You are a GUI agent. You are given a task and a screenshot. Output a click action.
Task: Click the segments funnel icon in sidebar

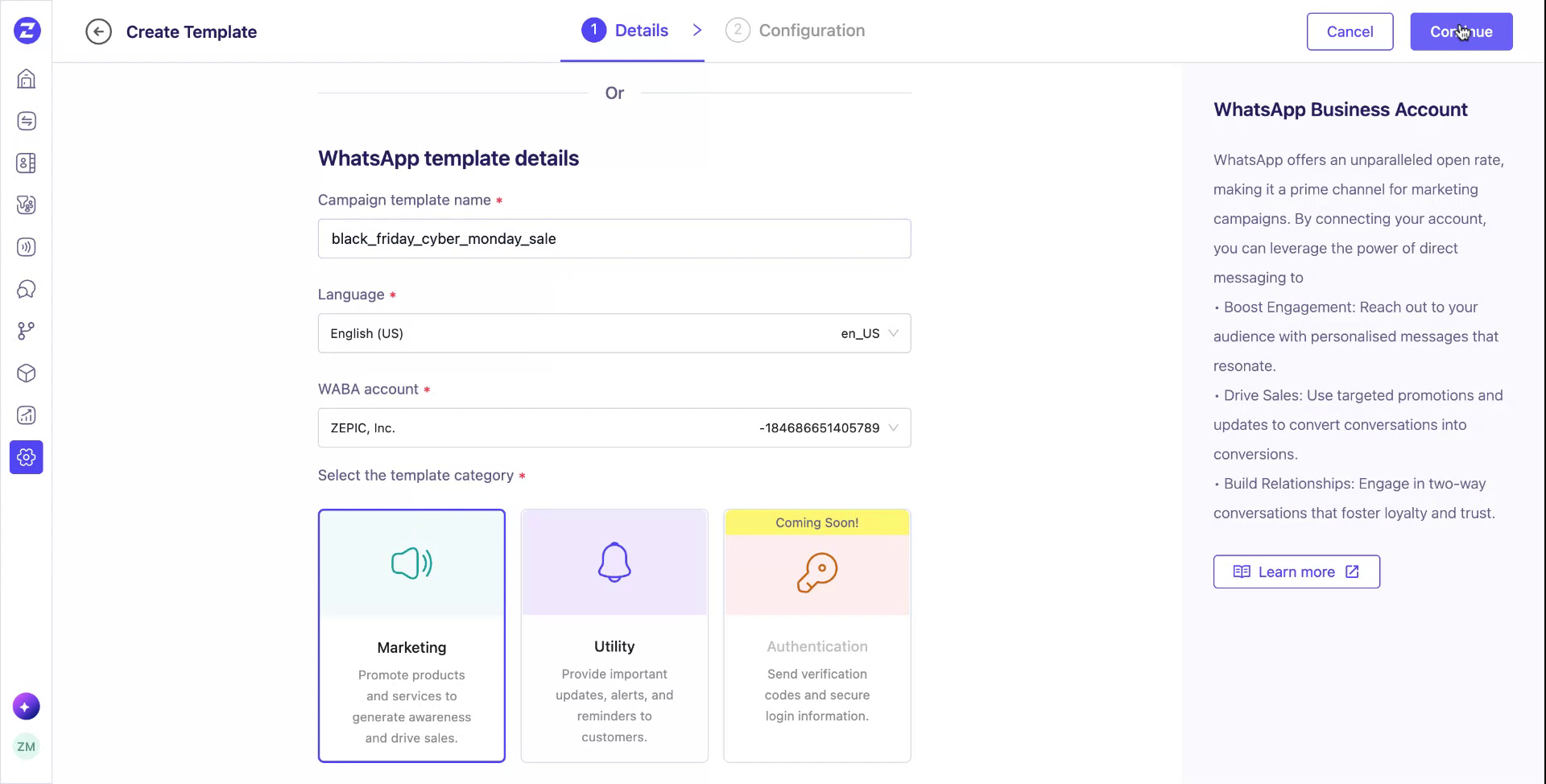27,204
